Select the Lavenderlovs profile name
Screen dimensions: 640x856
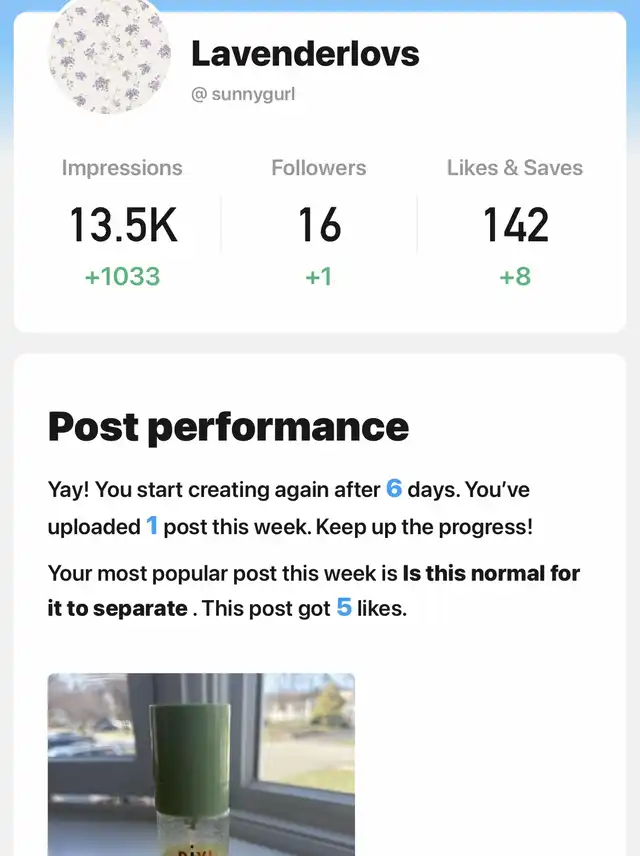point(305,54)
